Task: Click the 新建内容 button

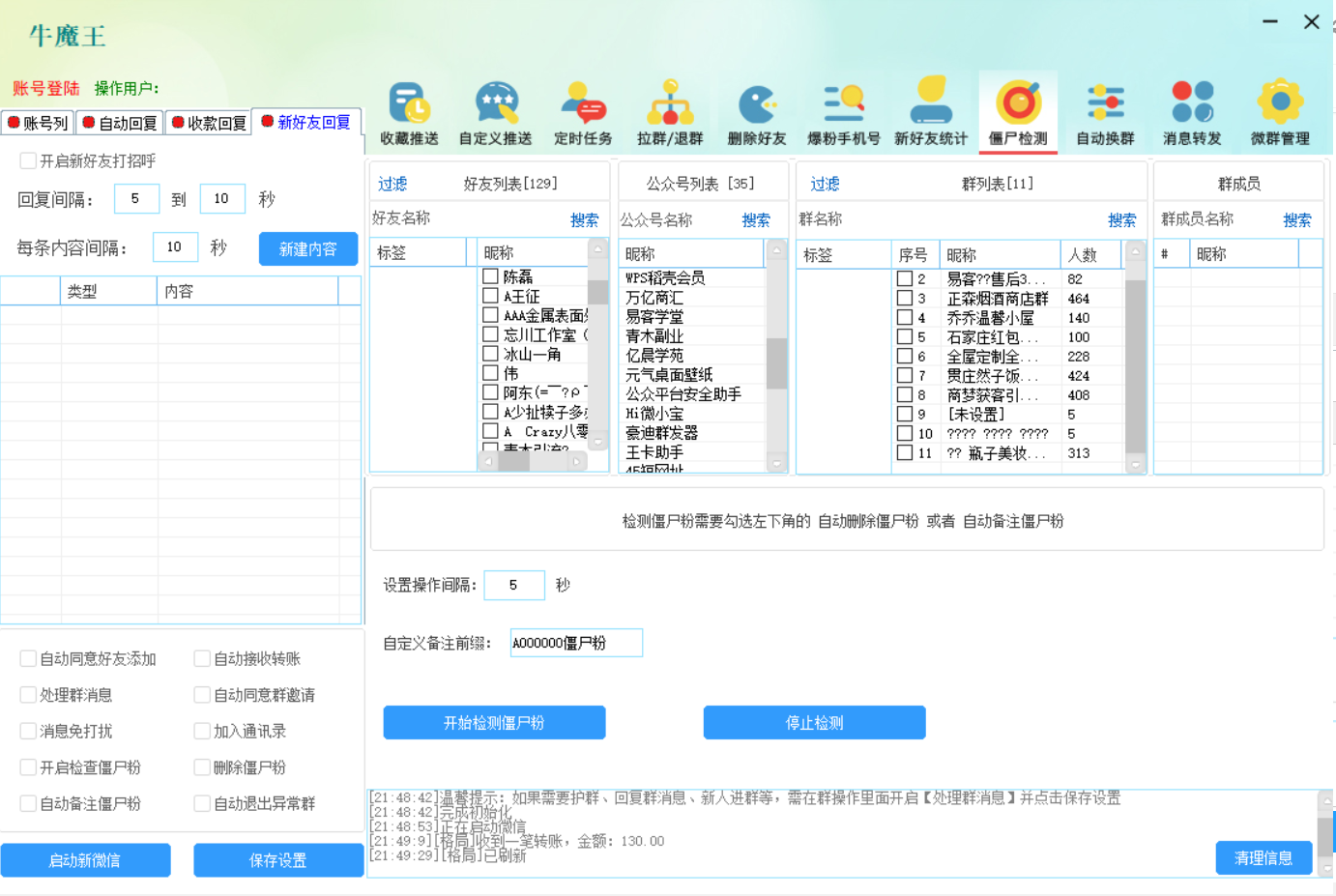Action: (x=308, y=248)
